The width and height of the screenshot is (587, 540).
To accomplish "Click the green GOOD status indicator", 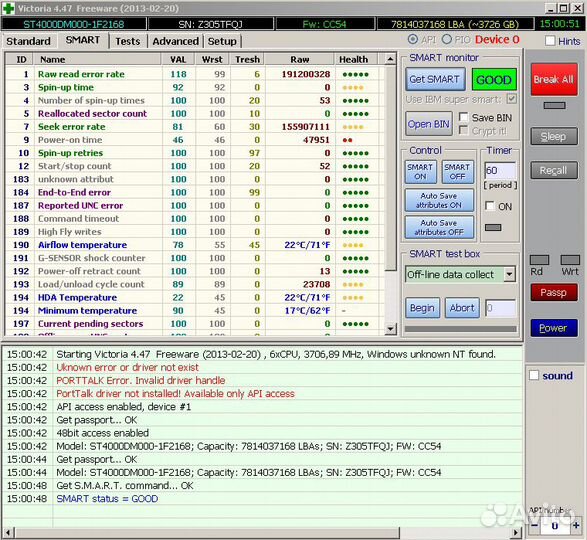I will (494, 79).
